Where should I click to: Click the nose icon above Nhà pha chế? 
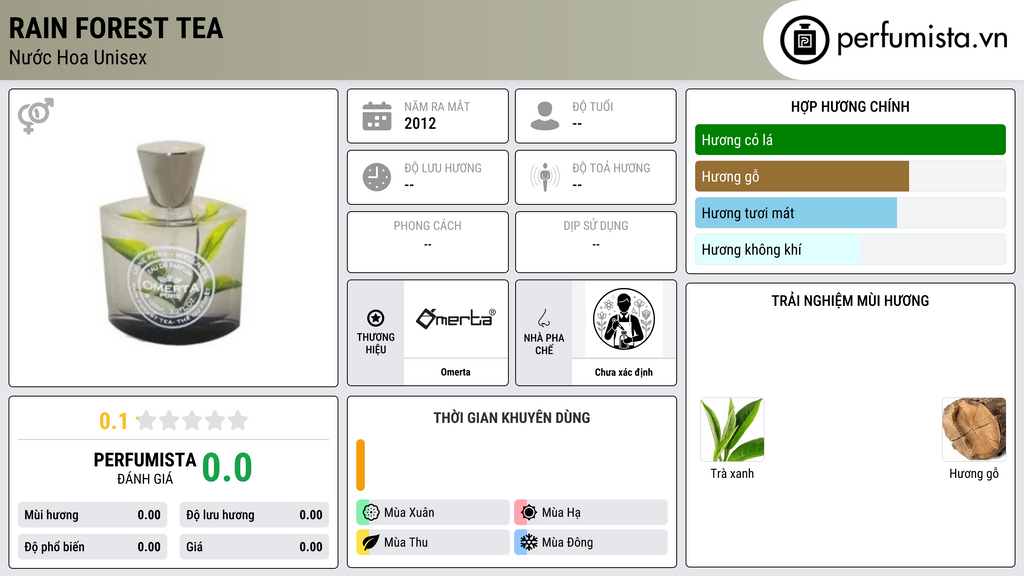point(543,318)
